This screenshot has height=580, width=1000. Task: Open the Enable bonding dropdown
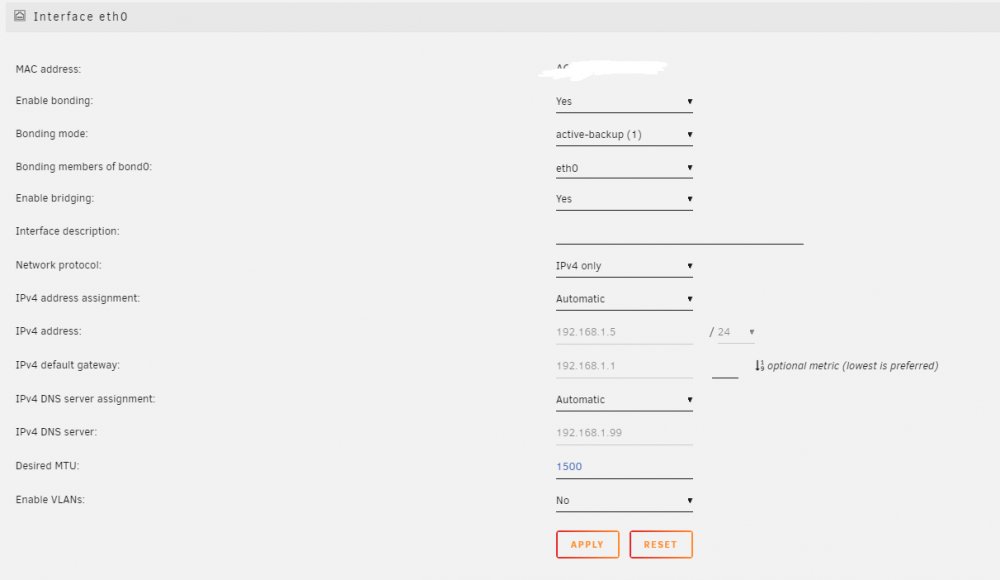click(x=624, y=101)
